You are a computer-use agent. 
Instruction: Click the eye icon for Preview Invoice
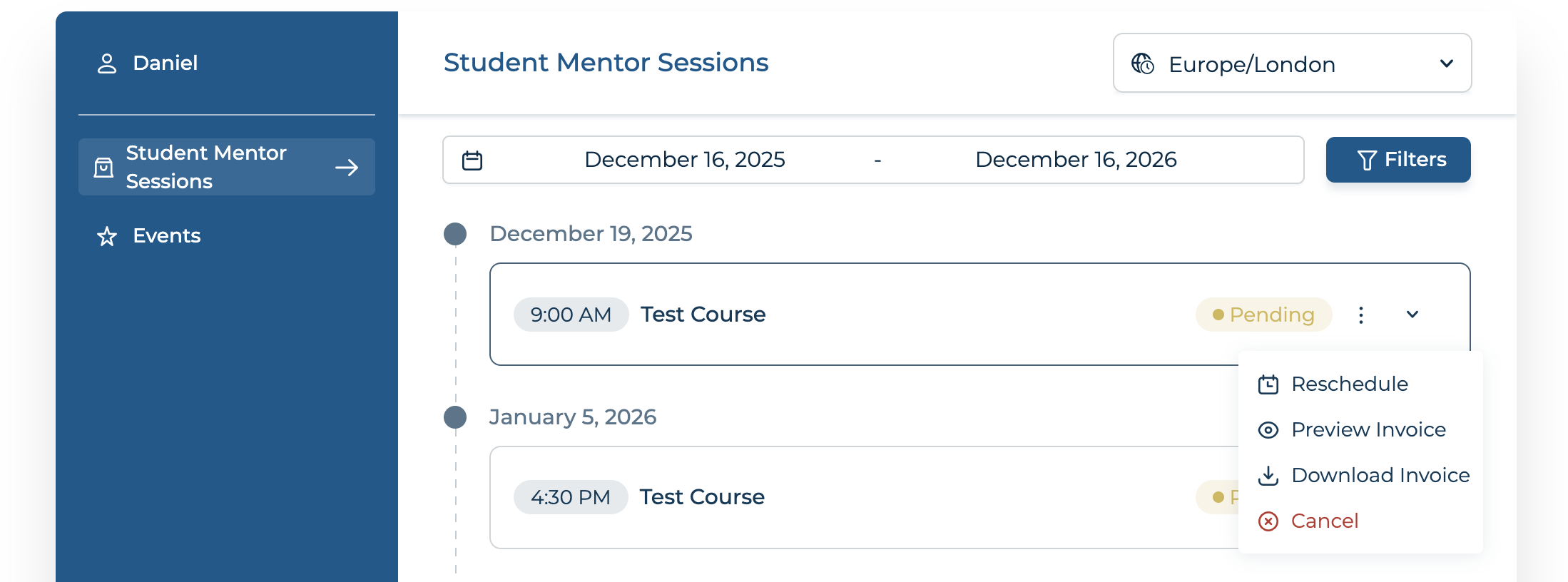click(1268, 430)
